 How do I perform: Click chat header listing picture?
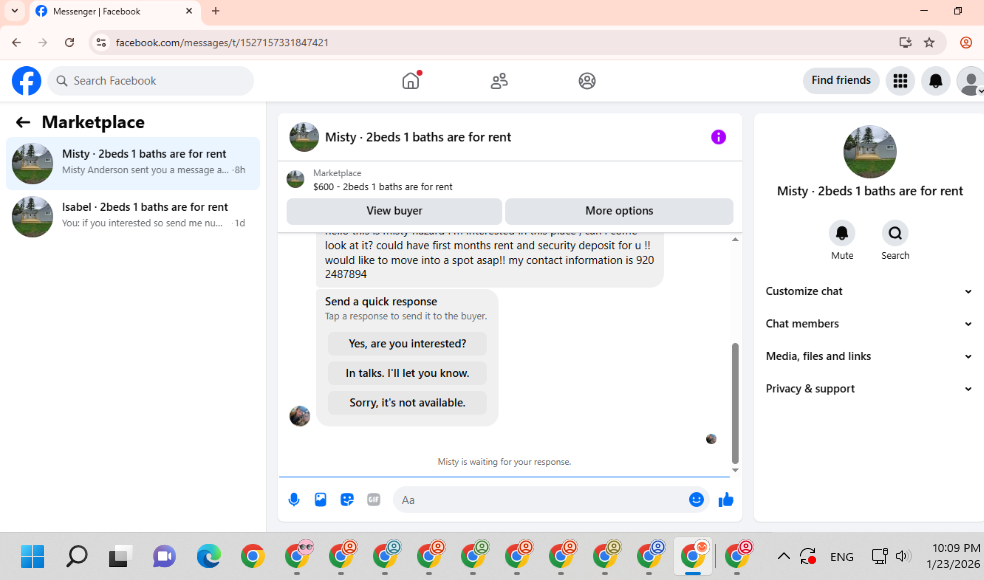click(304, 137)
